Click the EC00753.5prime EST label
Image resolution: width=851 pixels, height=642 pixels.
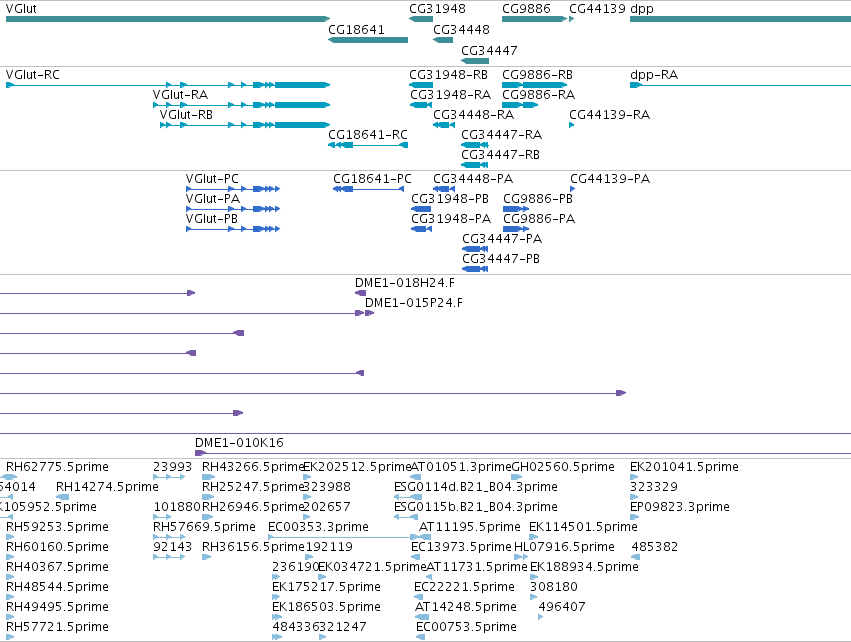[466, 628]
